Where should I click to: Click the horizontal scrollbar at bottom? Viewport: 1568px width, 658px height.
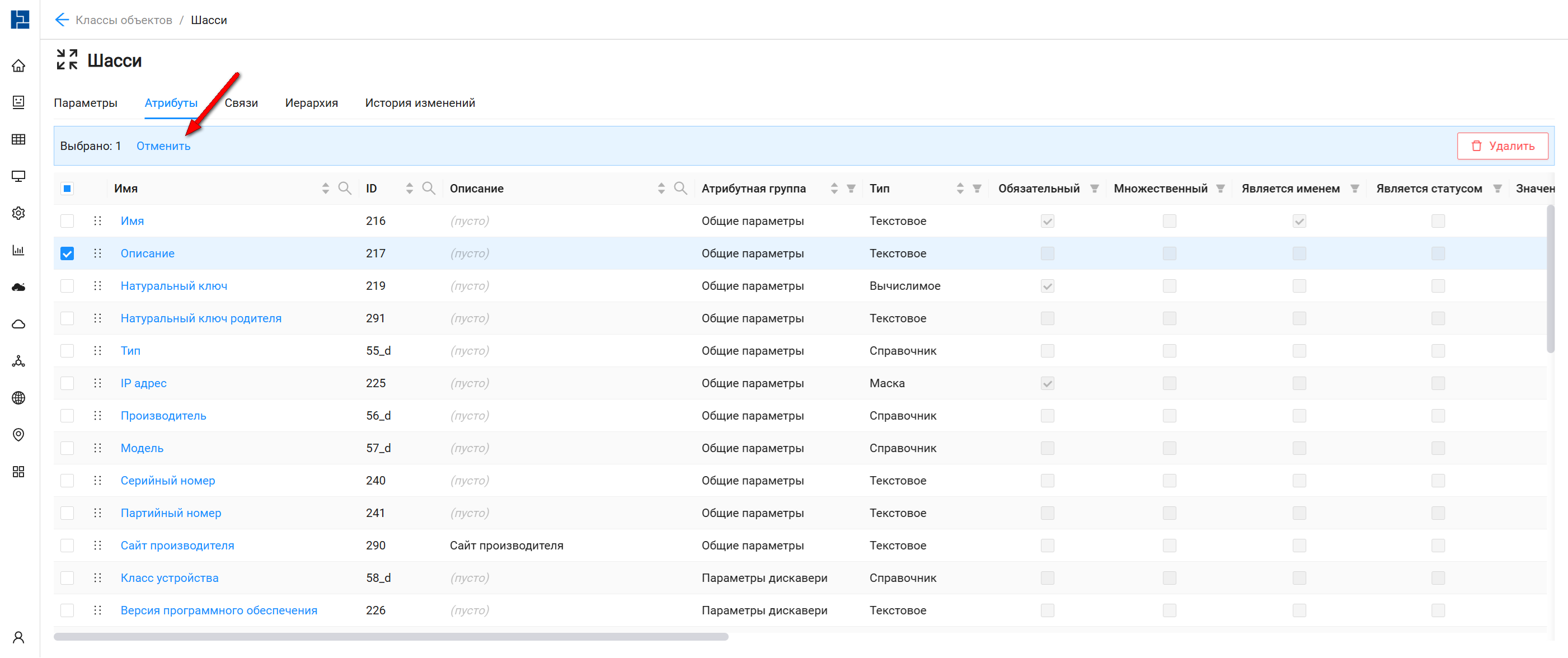point(390,637)
